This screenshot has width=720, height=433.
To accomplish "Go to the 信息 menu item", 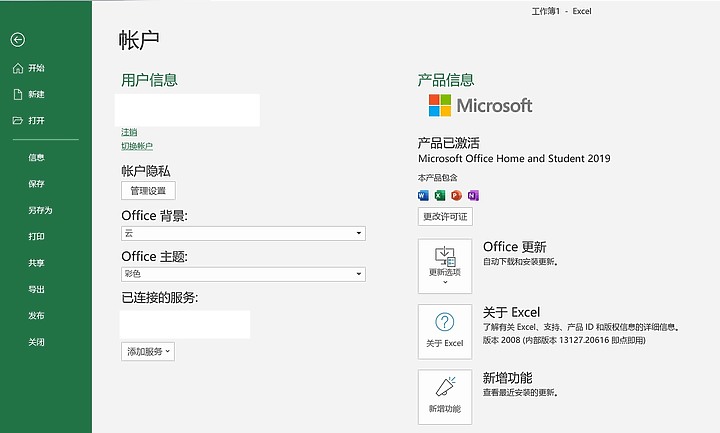I will 36,157.
